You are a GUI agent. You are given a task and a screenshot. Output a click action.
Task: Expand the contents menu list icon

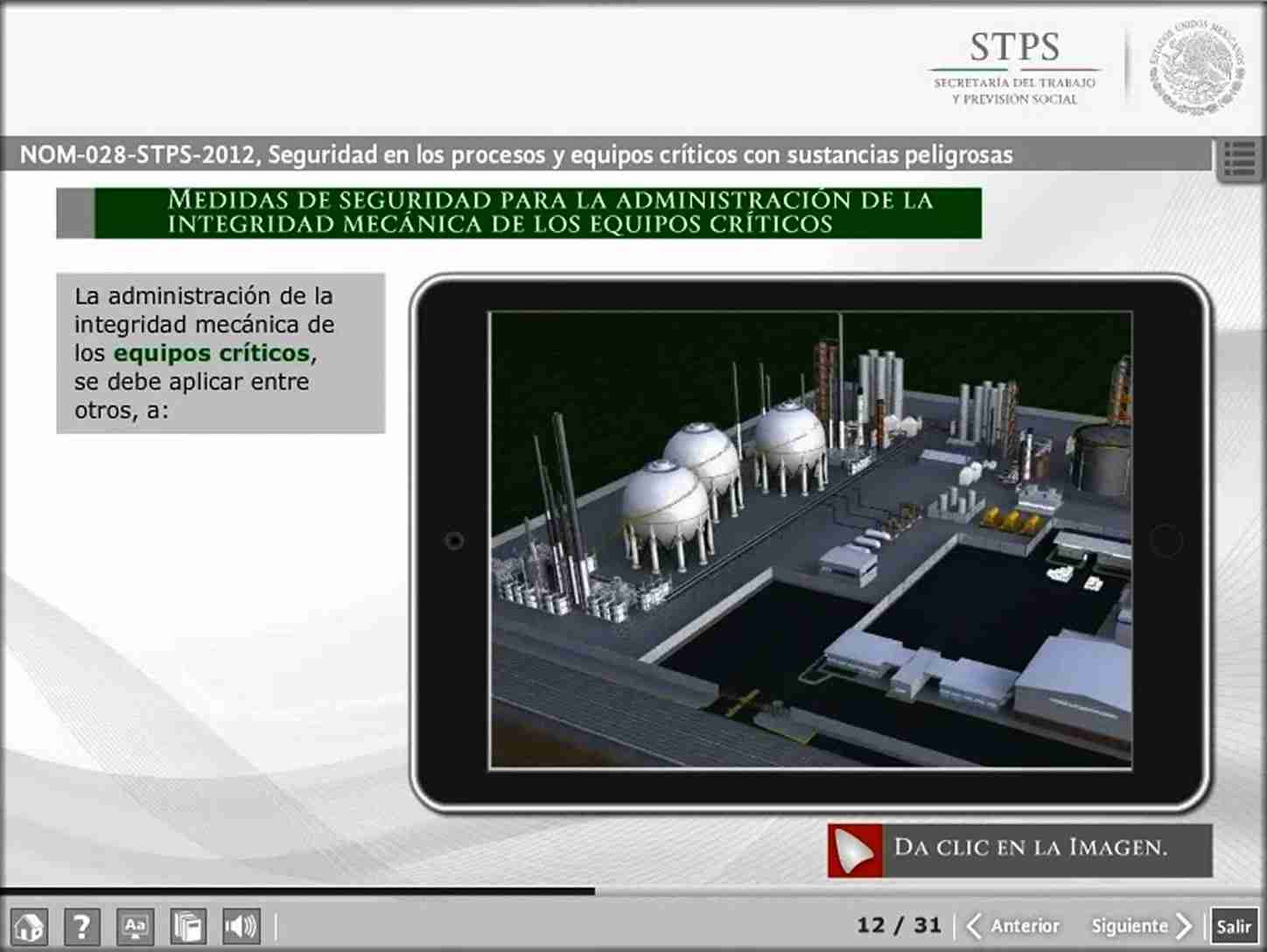coord(1239,159)
